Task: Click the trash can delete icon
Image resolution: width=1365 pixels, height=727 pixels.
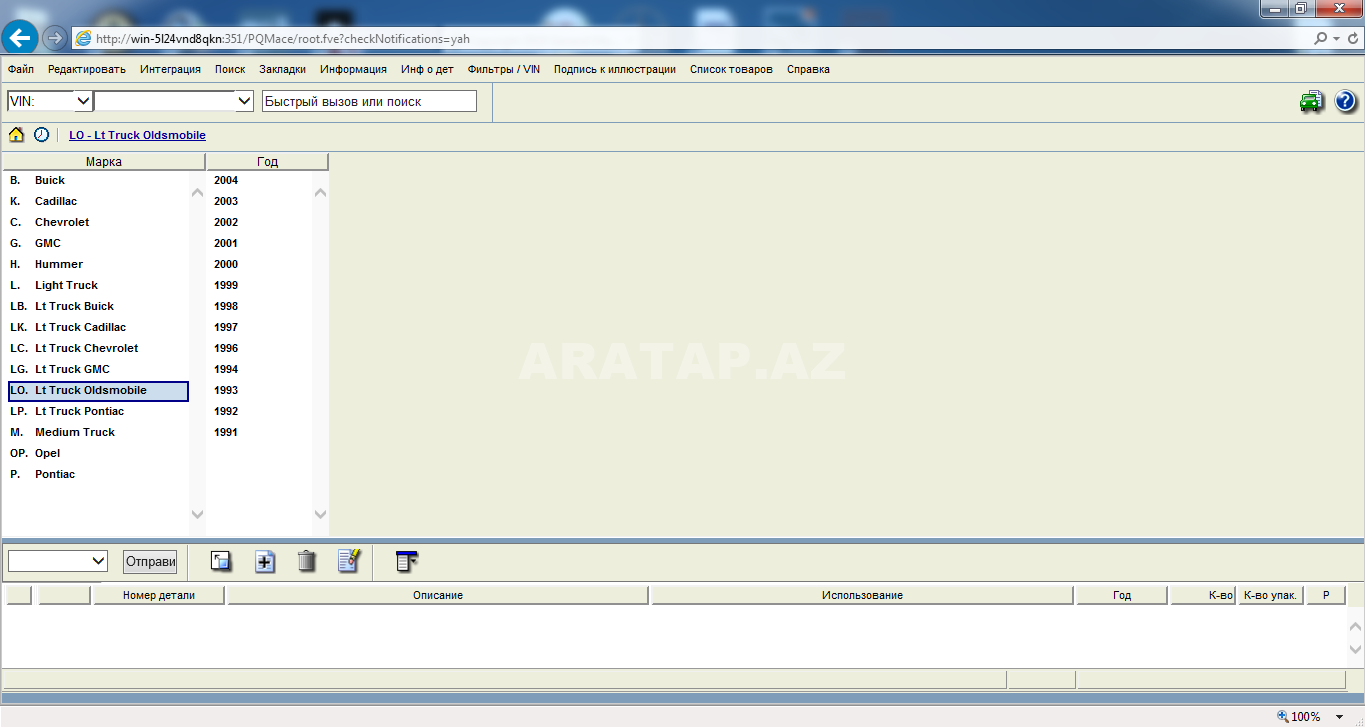Action: click(307, 561)
